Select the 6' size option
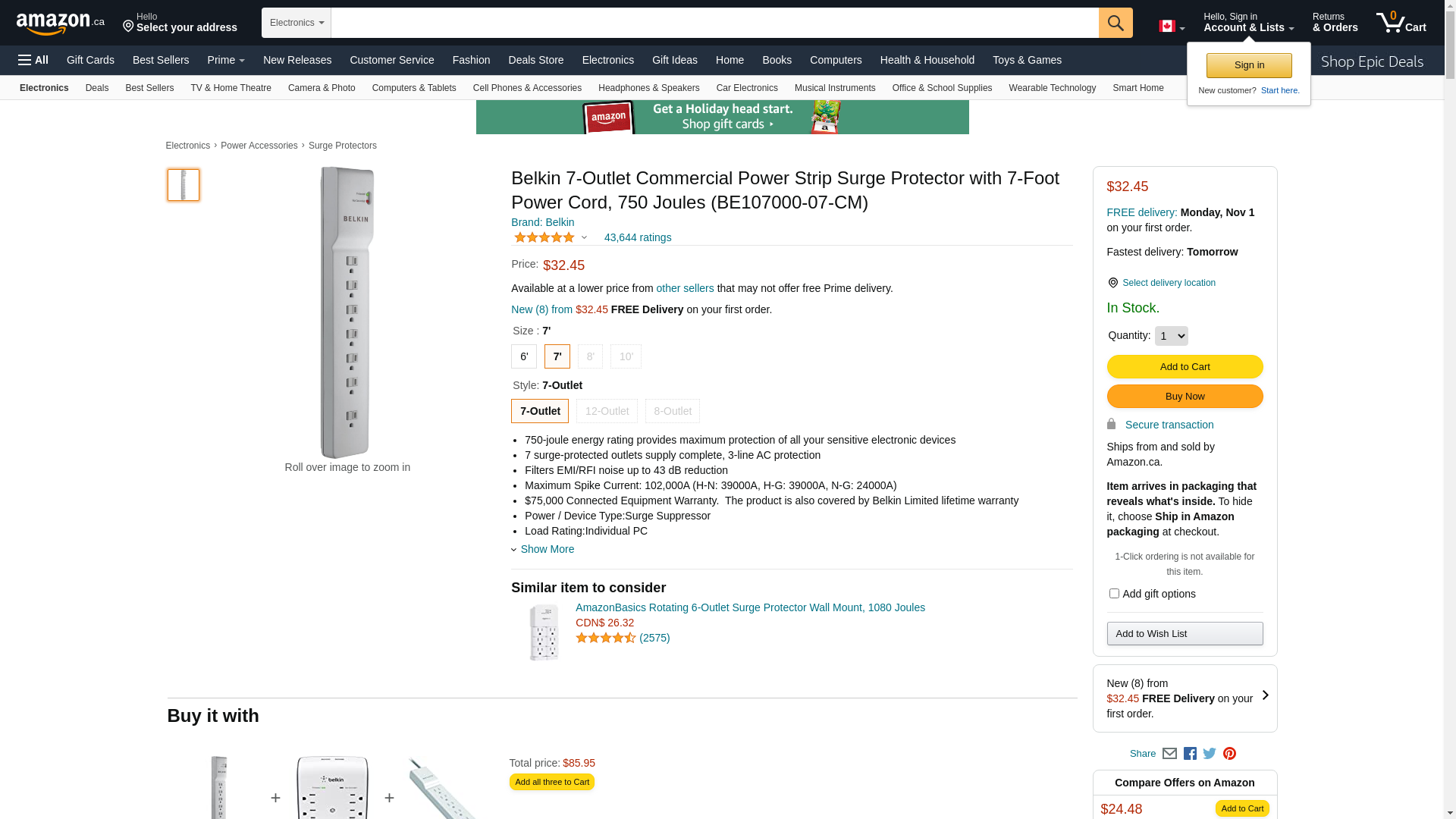Screen dimensions: 1456x819 [x=524, y=356]
